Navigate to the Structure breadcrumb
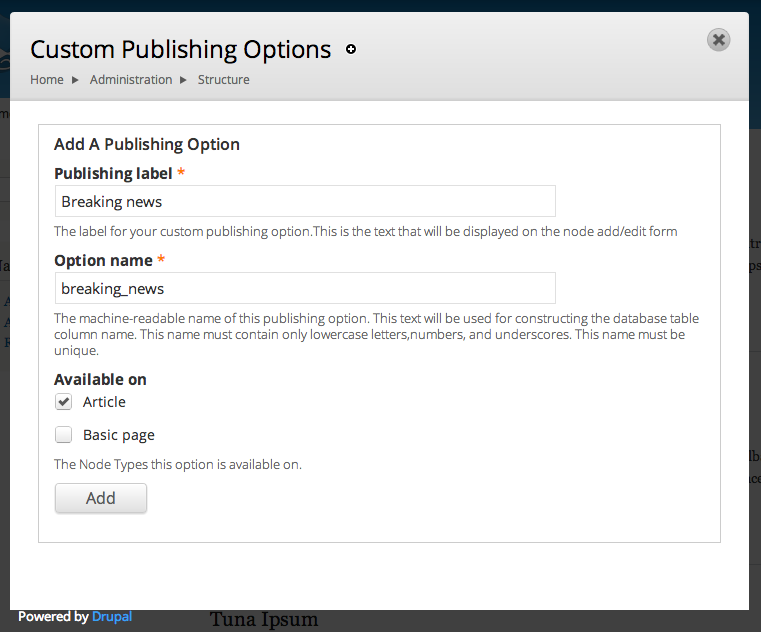Screen dimensions: 761x632 point(223,80)
